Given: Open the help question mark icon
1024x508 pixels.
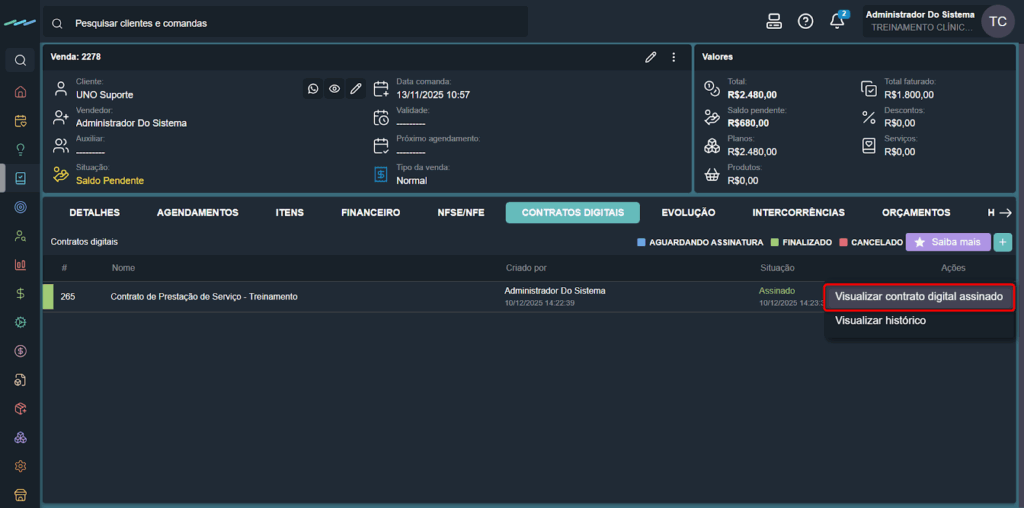Looking at the screenshot, I should click(x=805, y=21).
